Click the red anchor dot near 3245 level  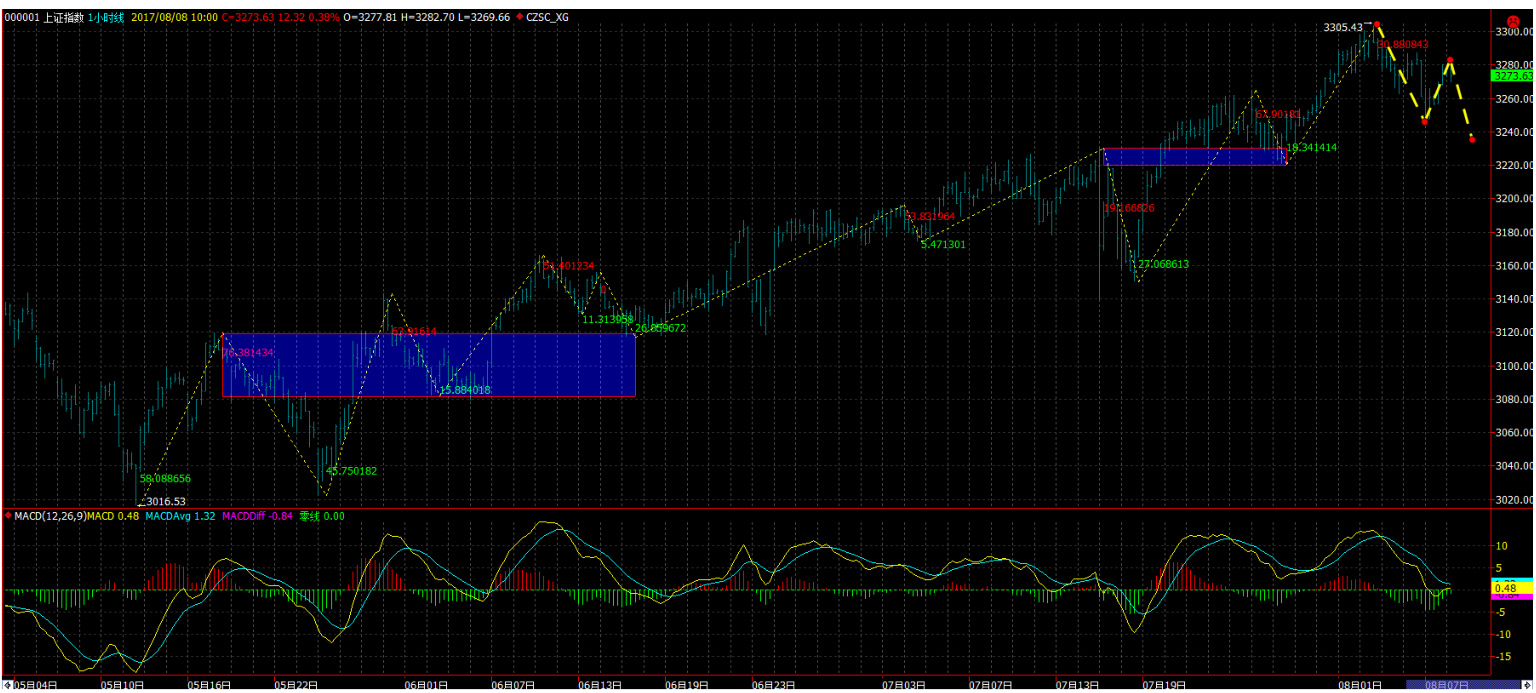(1425, 121)
